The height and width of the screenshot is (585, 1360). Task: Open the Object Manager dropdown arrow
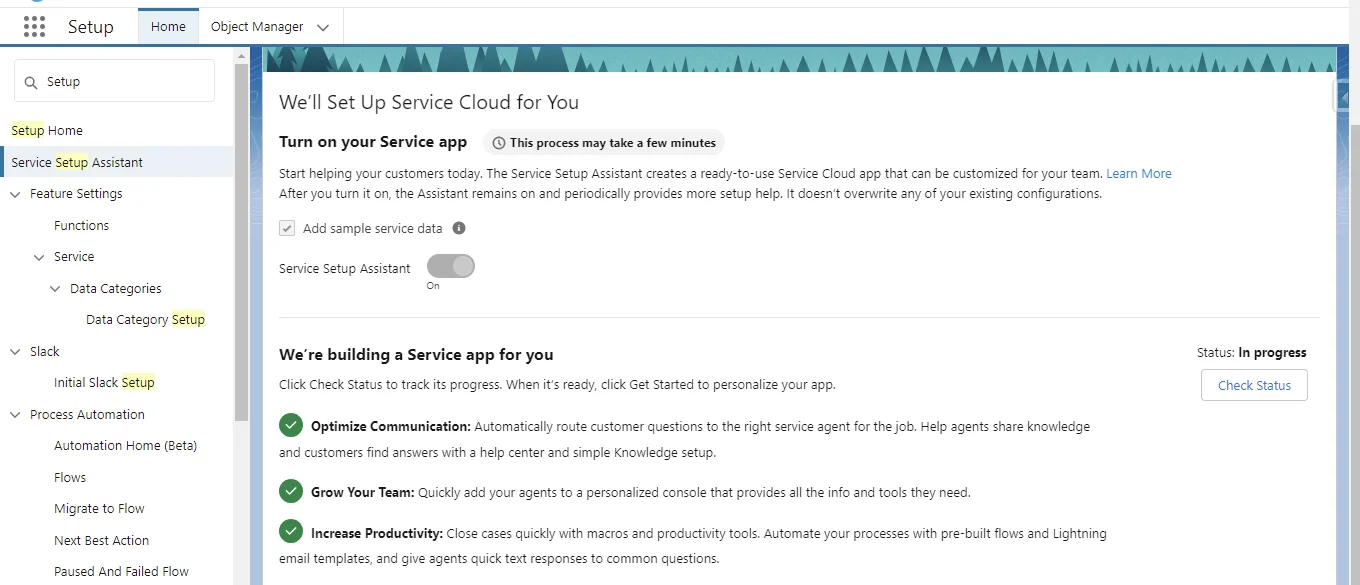(322, 29)
